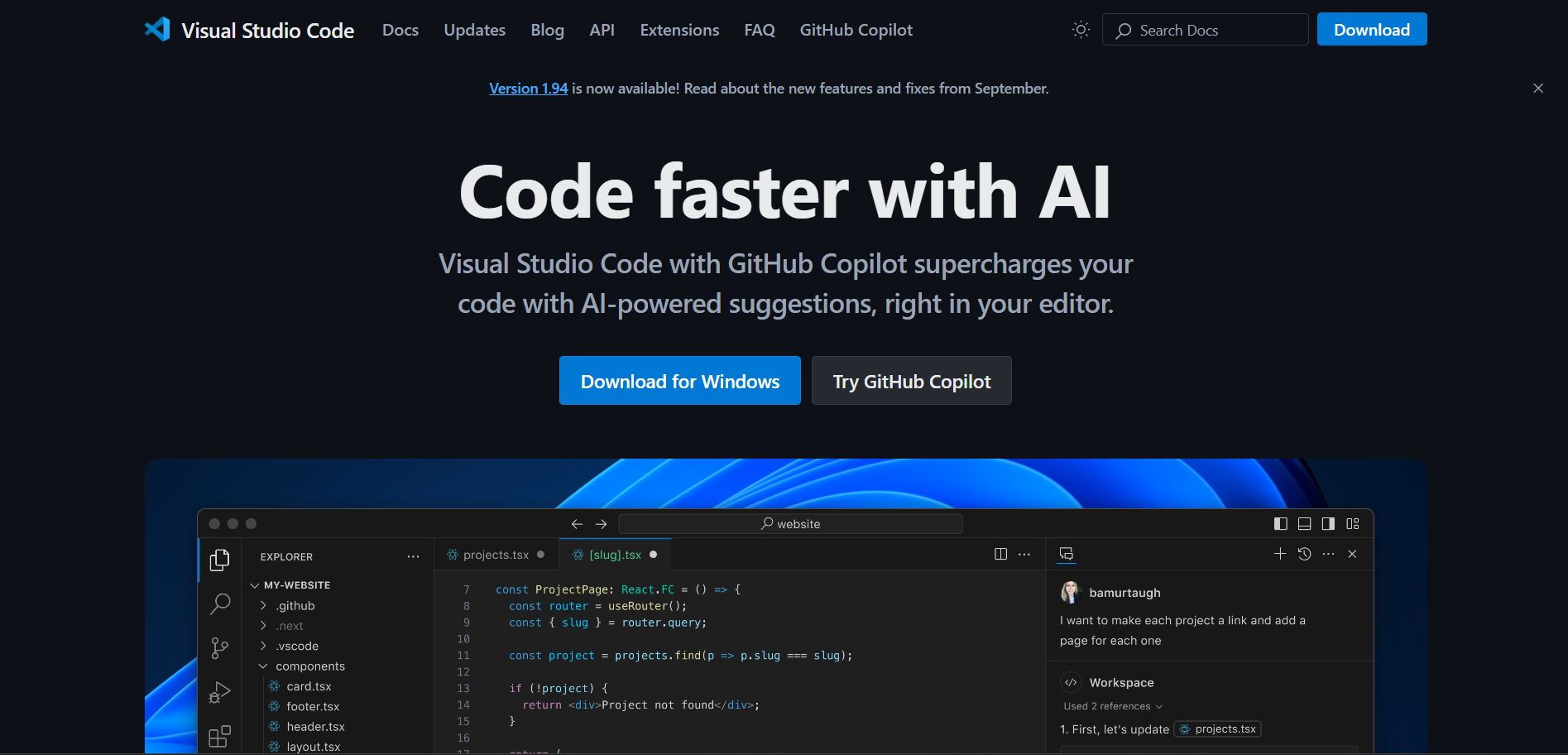Screen dimensions: 1568x755
Task: Open the Updates nav item
Action: [x=474, y=30]
